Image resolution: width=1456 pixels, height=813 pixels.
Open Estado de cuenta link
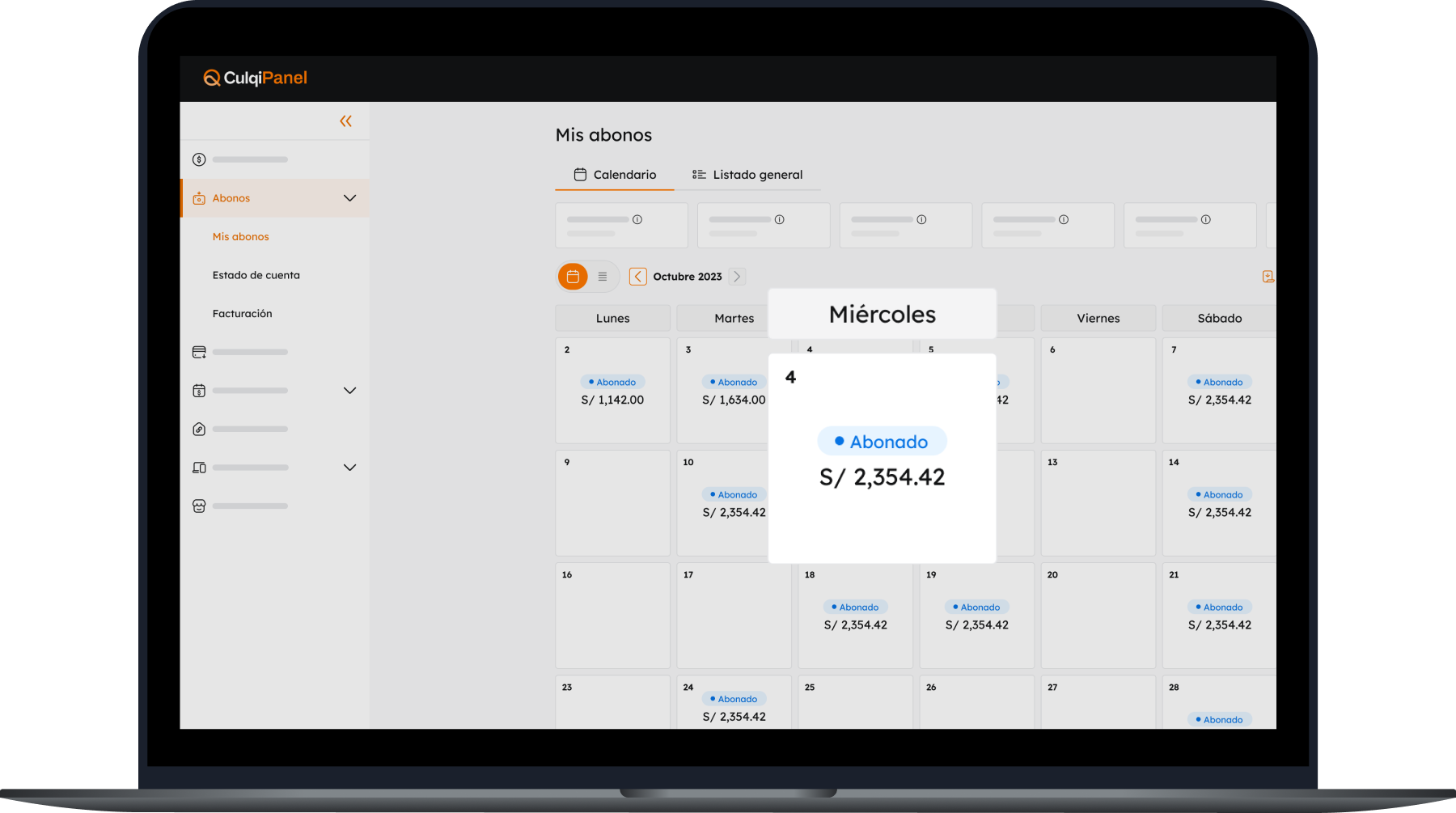tap(256, 275)
